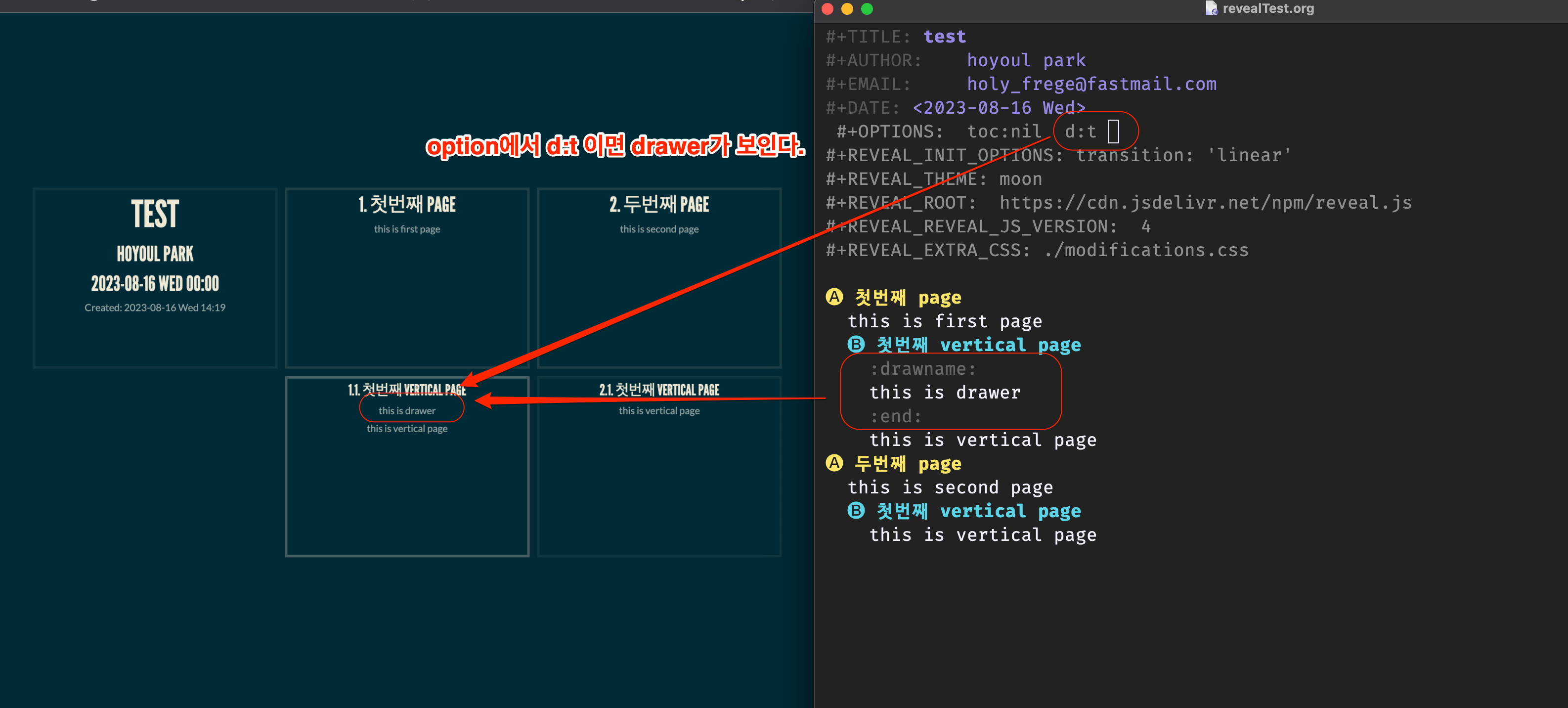Viewport: 1568px width, 708px height.
Task: Click the B bullet under 두번째 page section
Action: tap(856, 511)
